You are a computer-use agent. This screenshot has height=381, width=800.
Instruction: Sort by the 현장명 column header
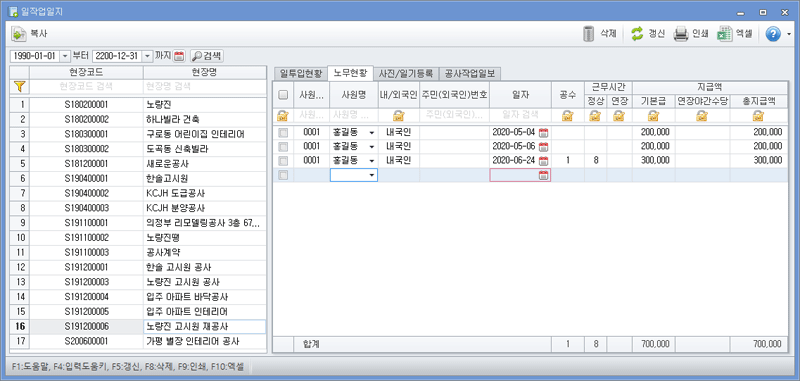click(205, 72)
